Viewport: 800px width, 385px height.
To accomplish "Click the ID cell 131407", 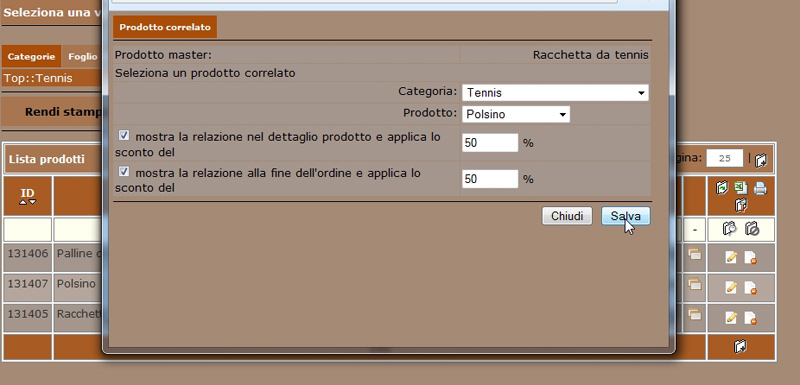I will pos(28,288).
